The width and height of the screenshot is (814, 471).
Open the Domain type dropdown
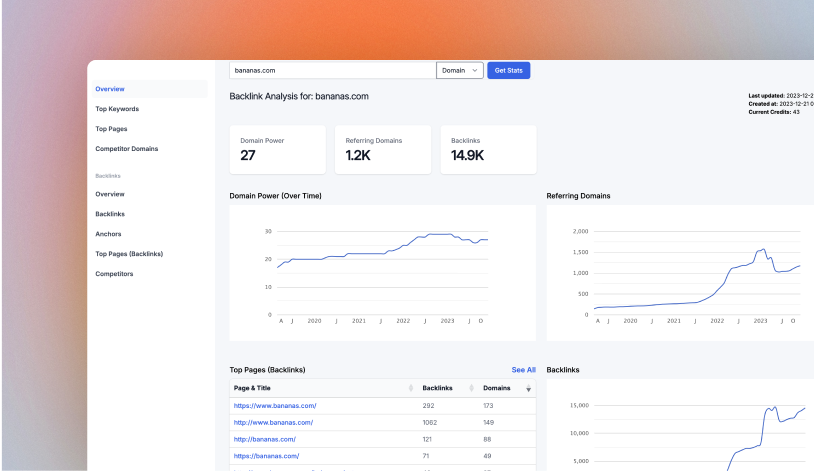pos(460,70)
